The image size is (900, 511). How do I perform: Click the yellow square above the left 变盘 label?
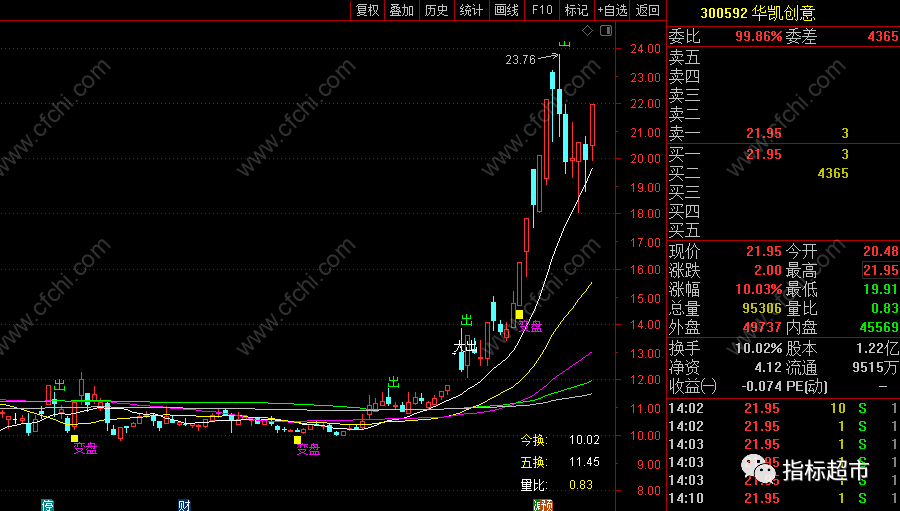(75, 438)
